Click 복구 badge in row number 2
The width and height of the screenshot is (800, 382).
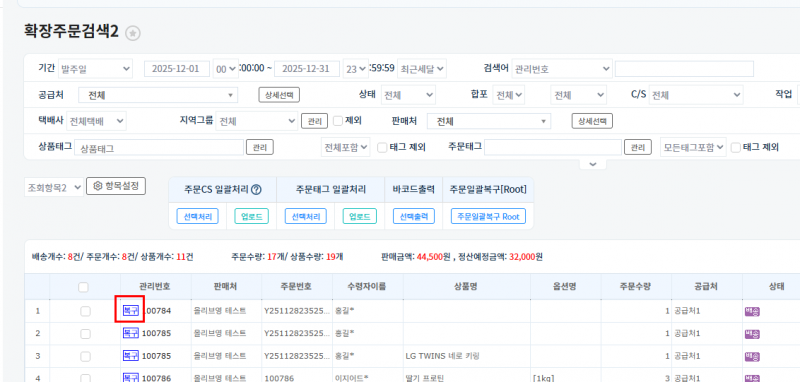coord(131,333)
